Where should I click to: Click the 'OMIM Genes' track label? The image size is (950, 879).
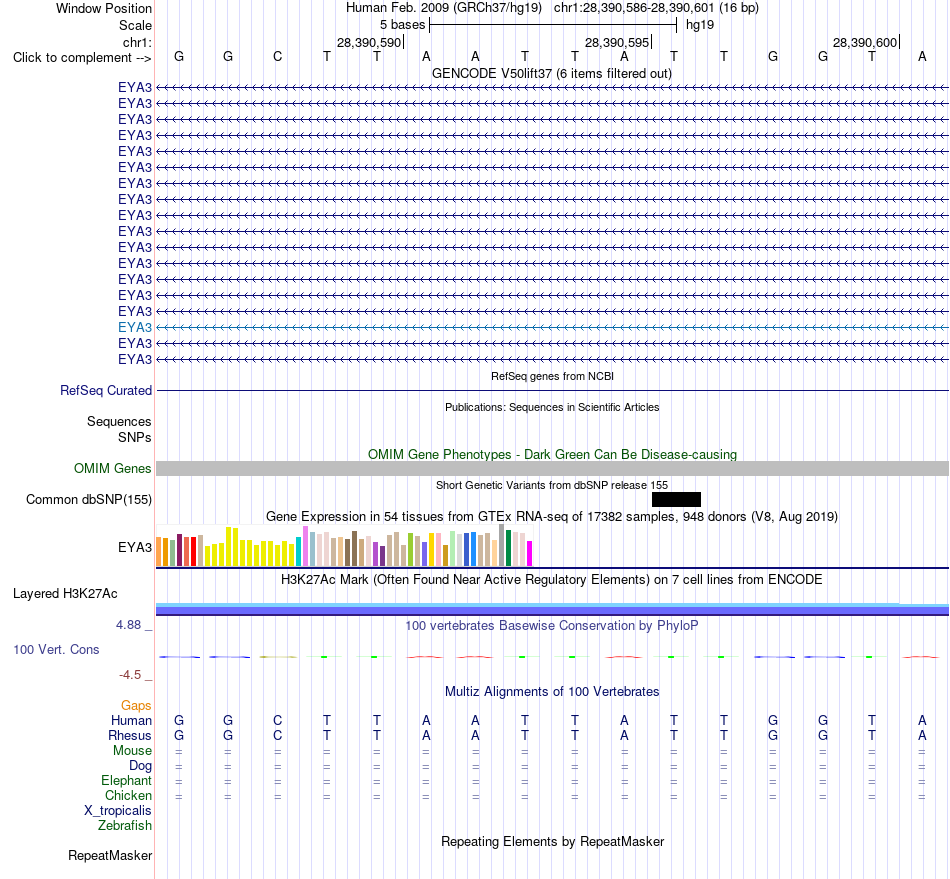coord(113,468)
